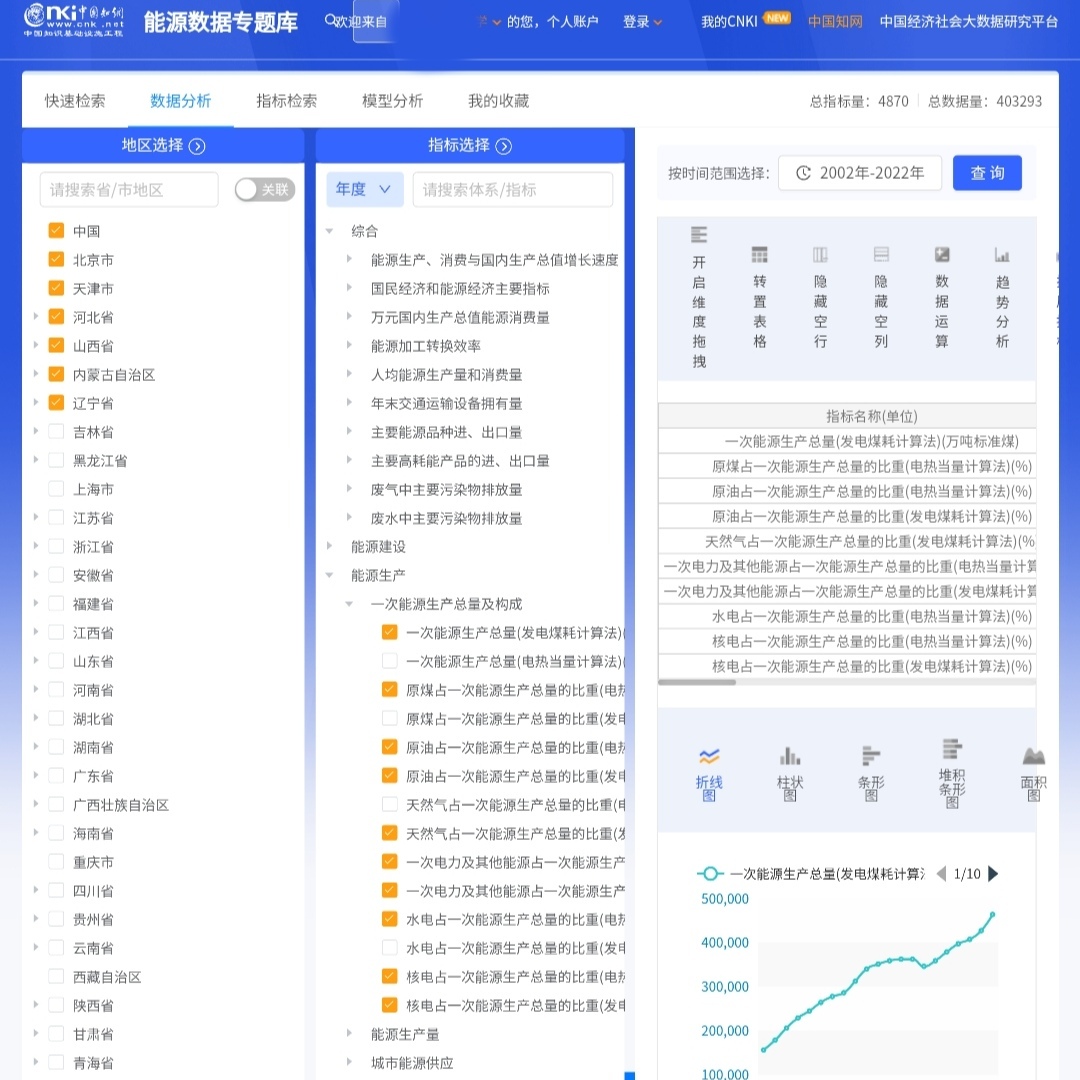Switch to the 柱状图 bar chart
The width and height of the screenshot is (1080, 1080).
[790, 770]
